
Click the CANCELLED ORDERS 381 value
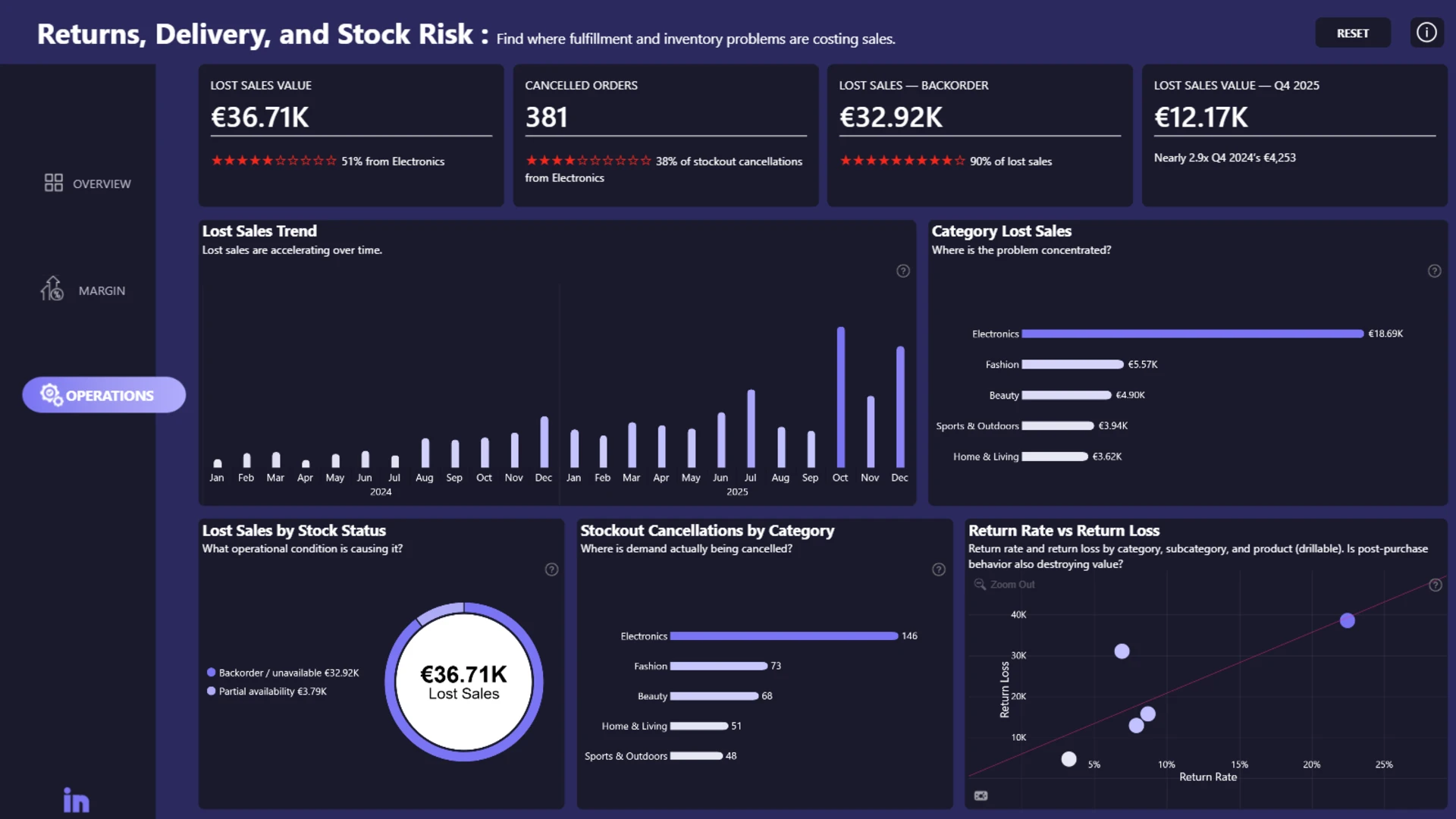[546, 118]
